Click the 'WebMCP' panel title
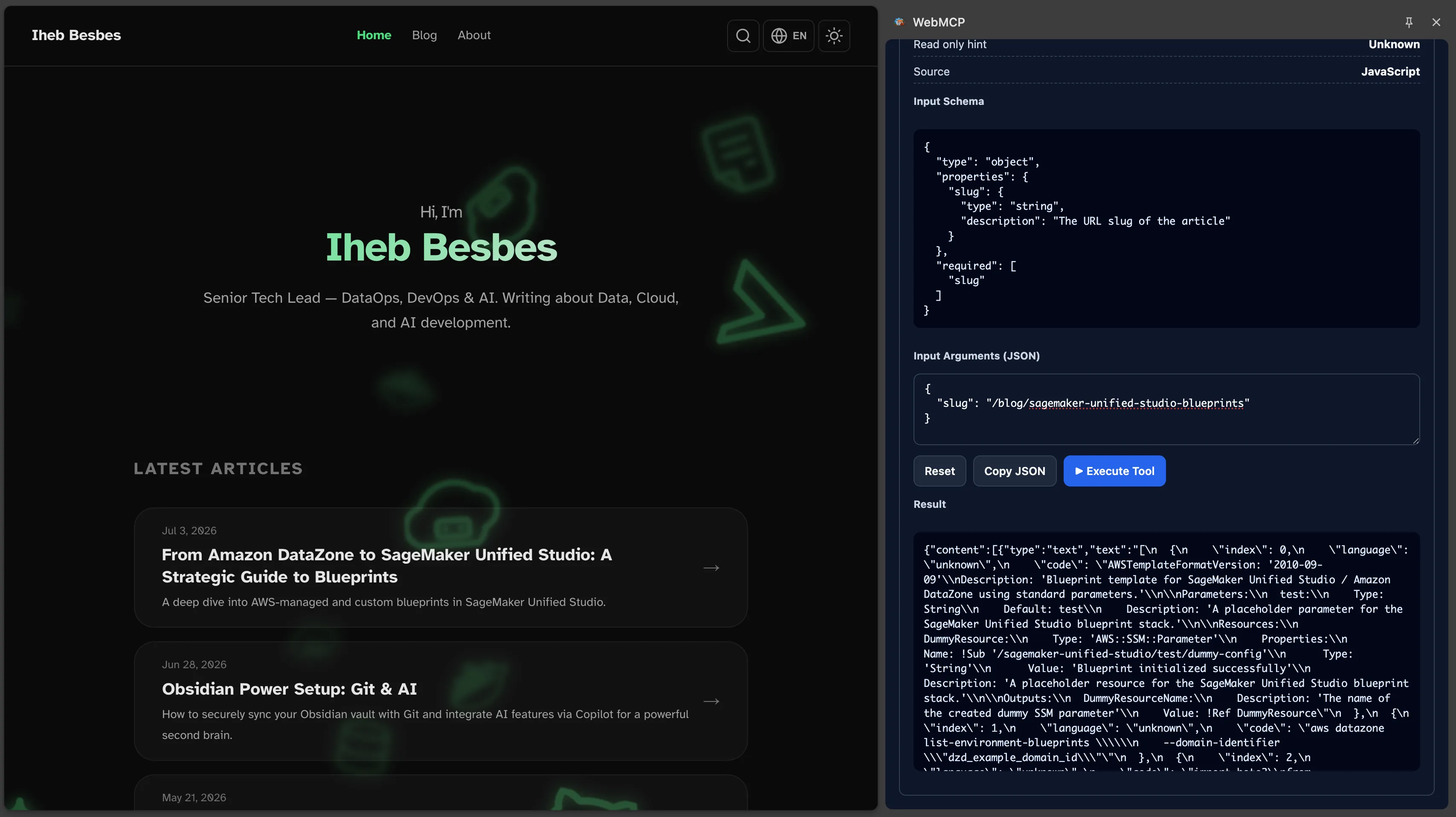The width and height of the screenshot is (1456, 817). coord(938,22)
